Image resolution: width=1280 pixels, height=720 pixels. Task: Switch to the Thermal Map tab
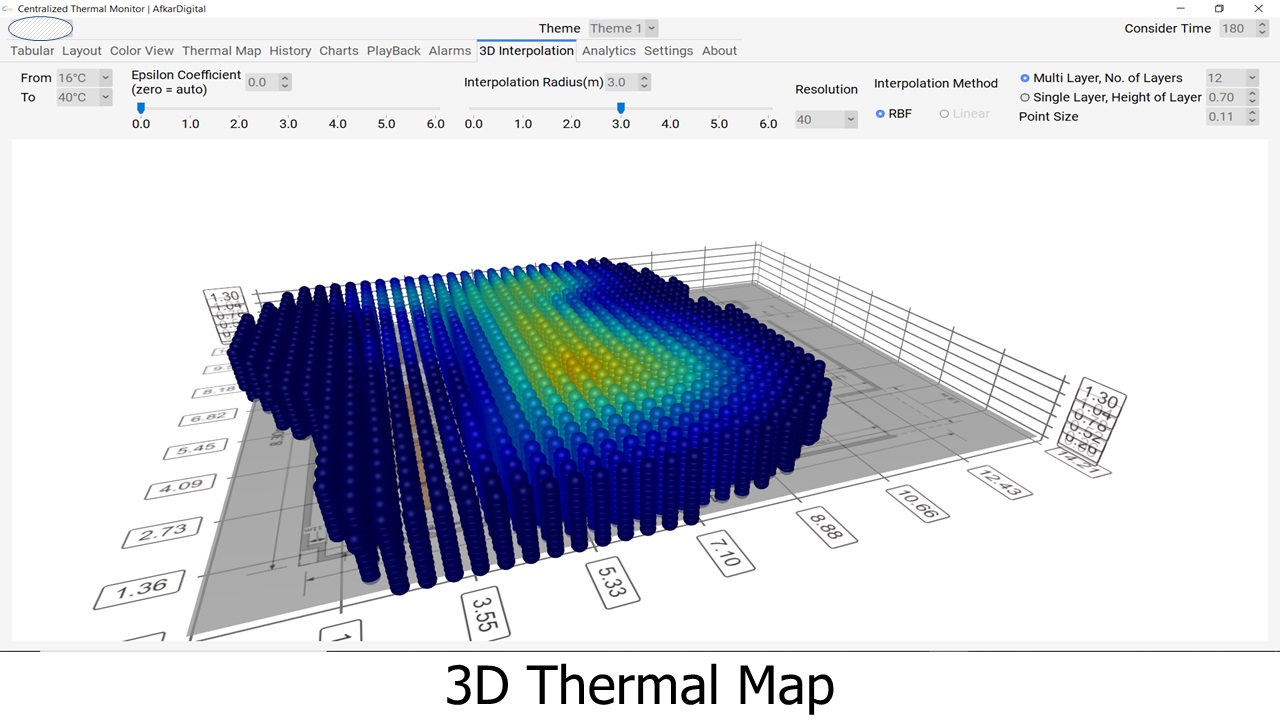(221, 51)
